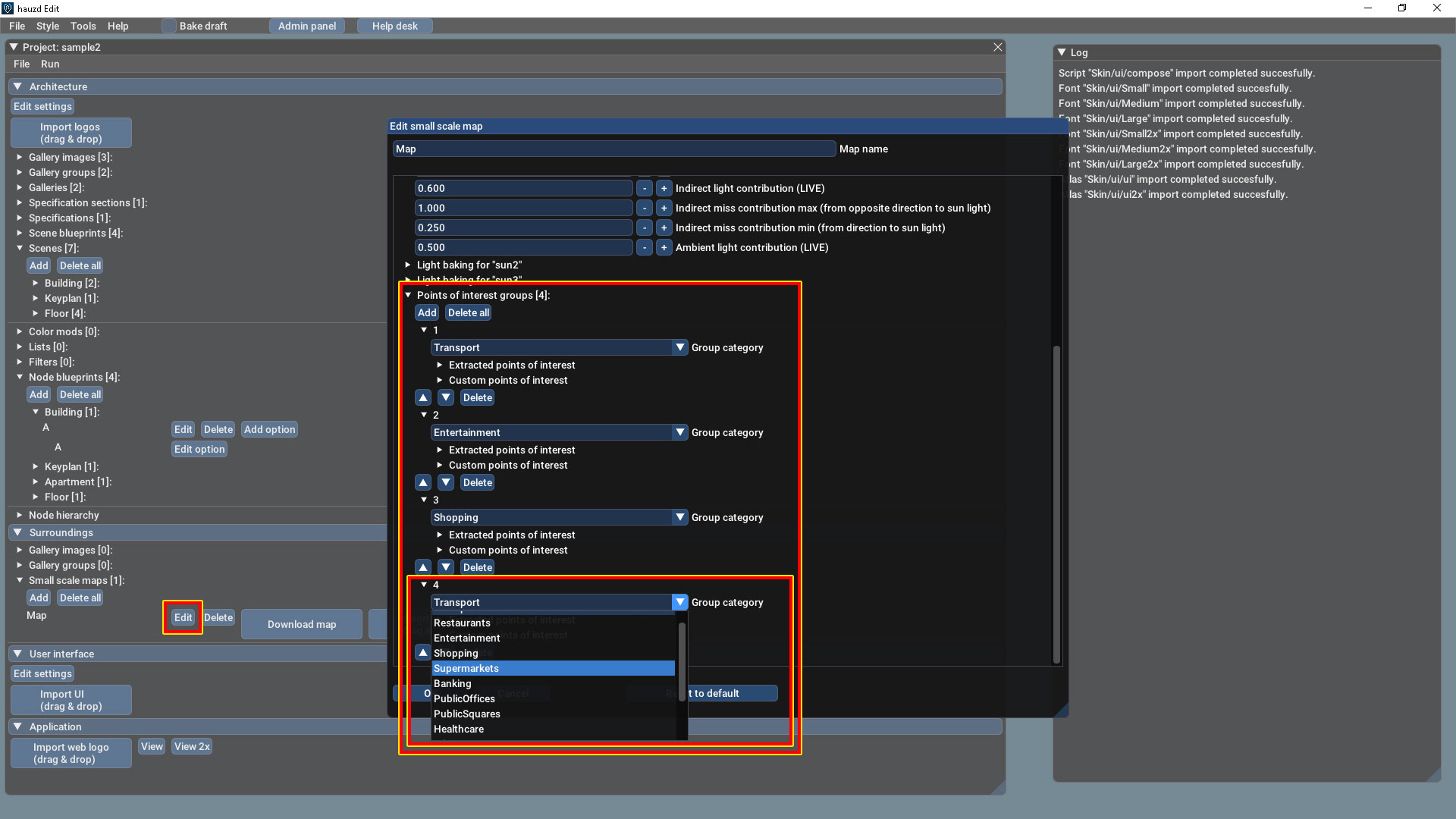Move group 1 up with arrow button
Screen dimensions: 1456x819
click(423, 397)
